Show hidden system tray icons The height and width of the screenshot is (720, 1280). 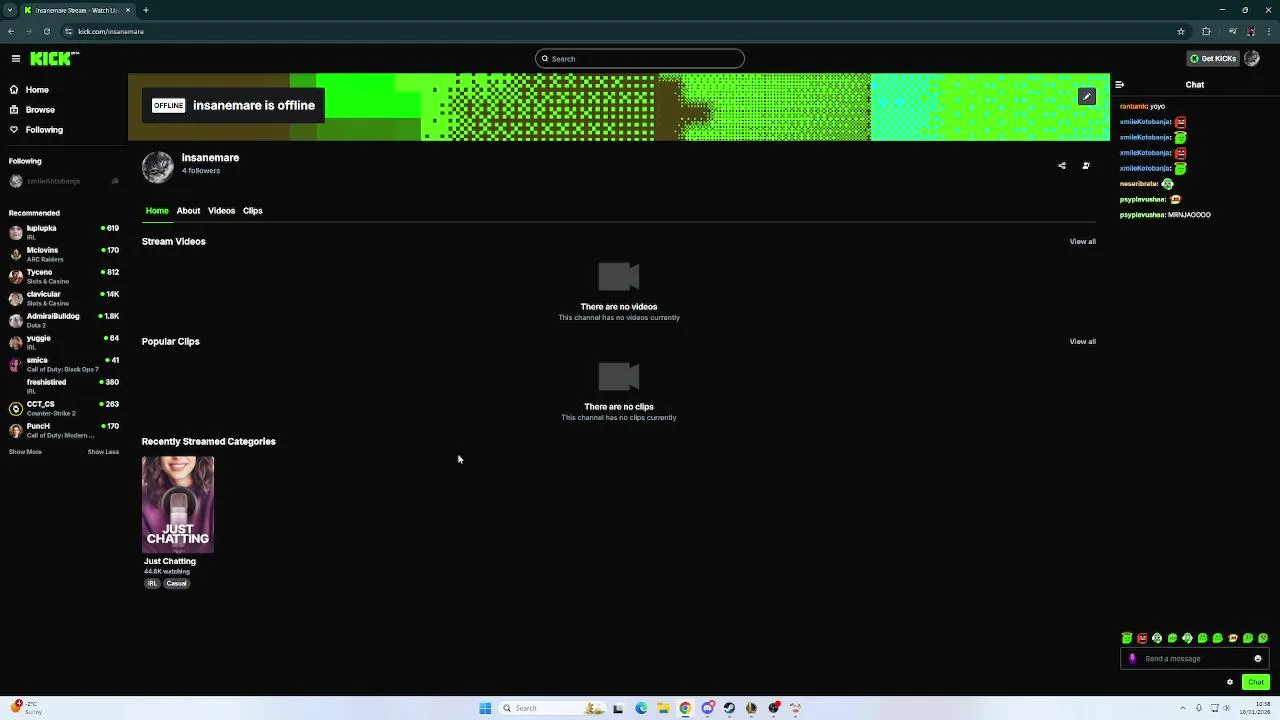1183,708
